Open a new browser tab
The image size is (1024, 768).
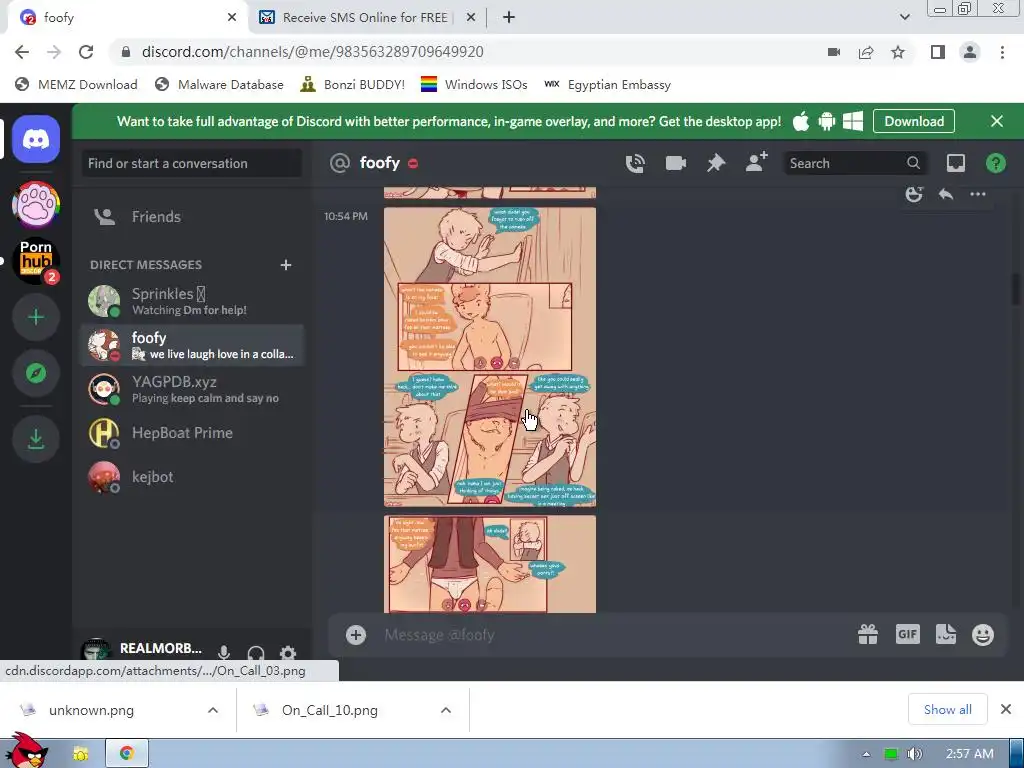pyautogui.click(x=509, y=17)
